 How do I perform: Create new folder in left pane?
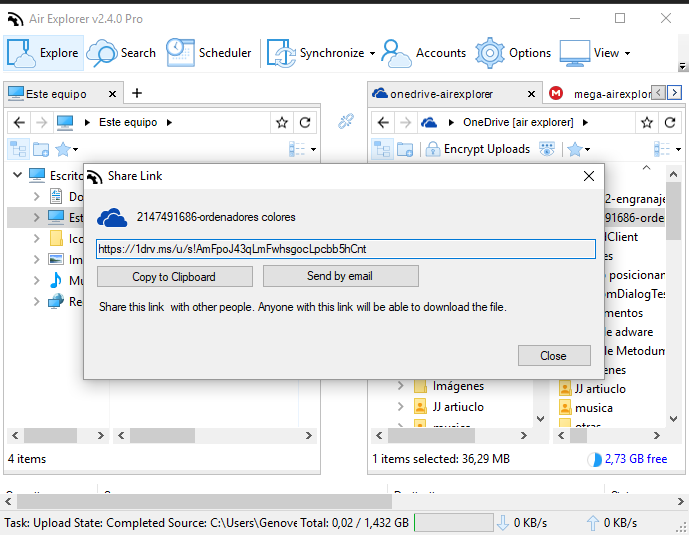tap(41, 149)
